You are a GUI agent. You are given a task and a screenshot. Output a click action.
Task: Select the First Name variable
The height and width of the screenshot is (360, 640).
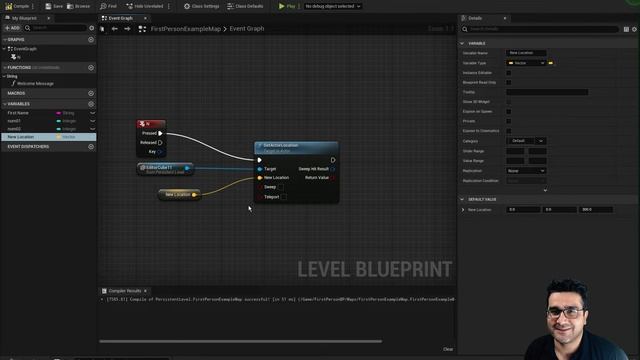18,113
